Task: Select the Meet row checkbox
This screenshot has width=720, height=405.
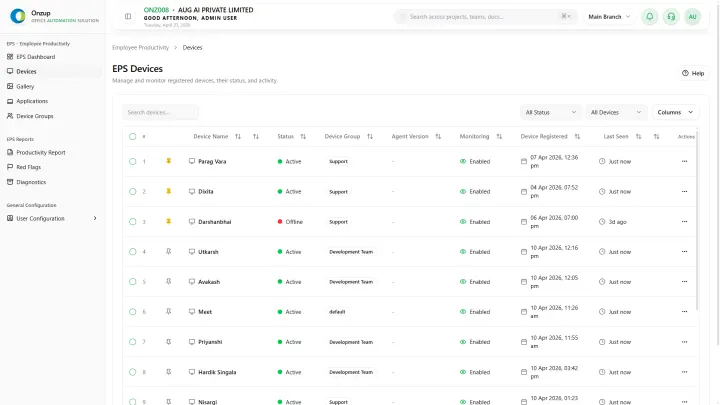Action: (x=133, y=312)
